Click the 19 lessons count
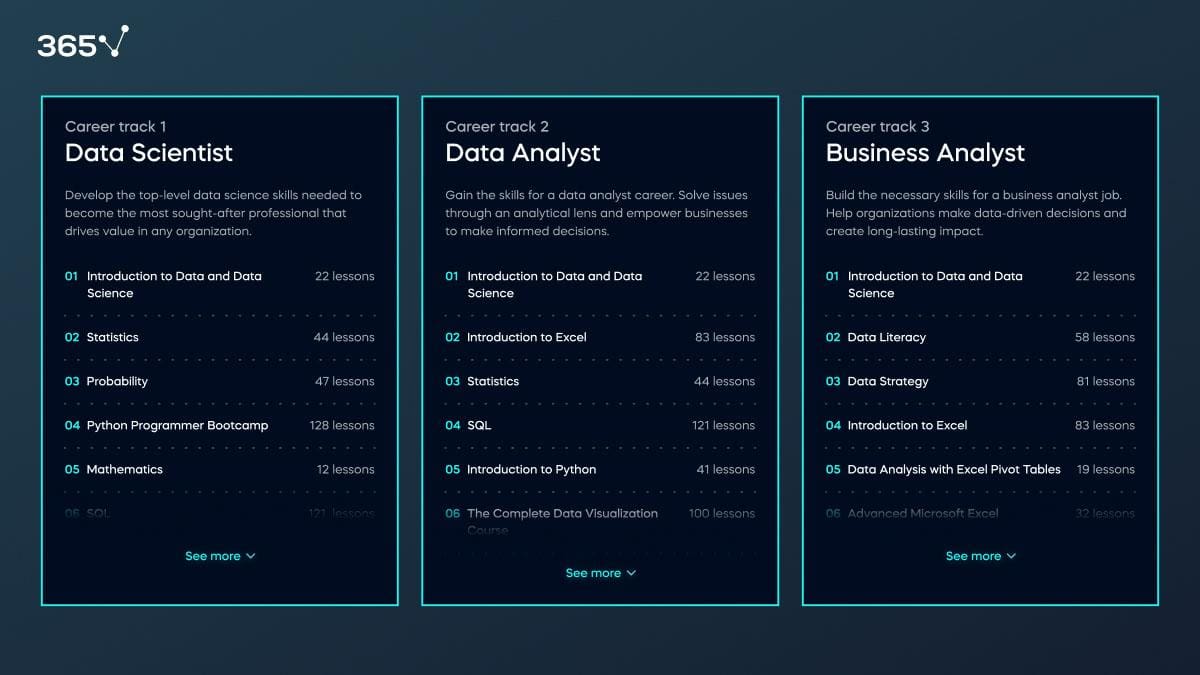 pos(1106,469)
